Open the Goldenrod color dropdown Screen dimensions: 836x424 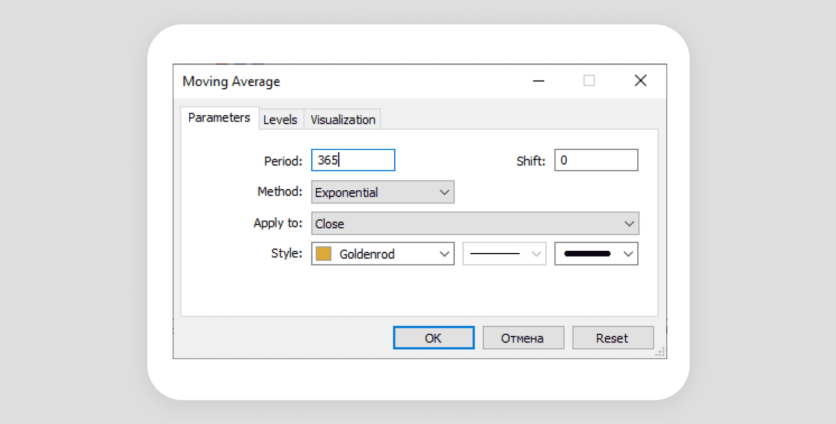pyautogui.click(x=382, y=254)
